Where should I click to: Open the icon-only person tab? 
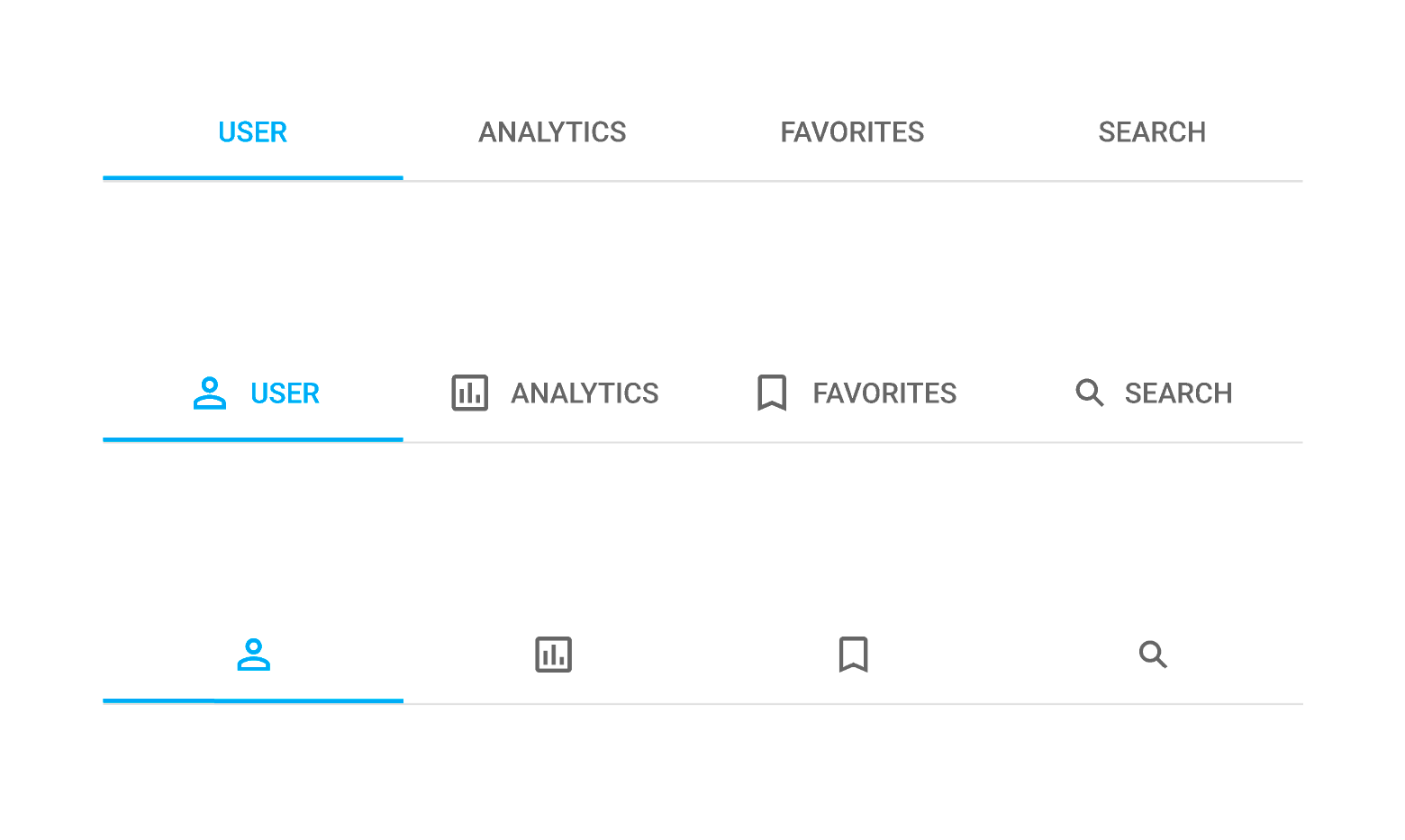(x=253, y=655)
